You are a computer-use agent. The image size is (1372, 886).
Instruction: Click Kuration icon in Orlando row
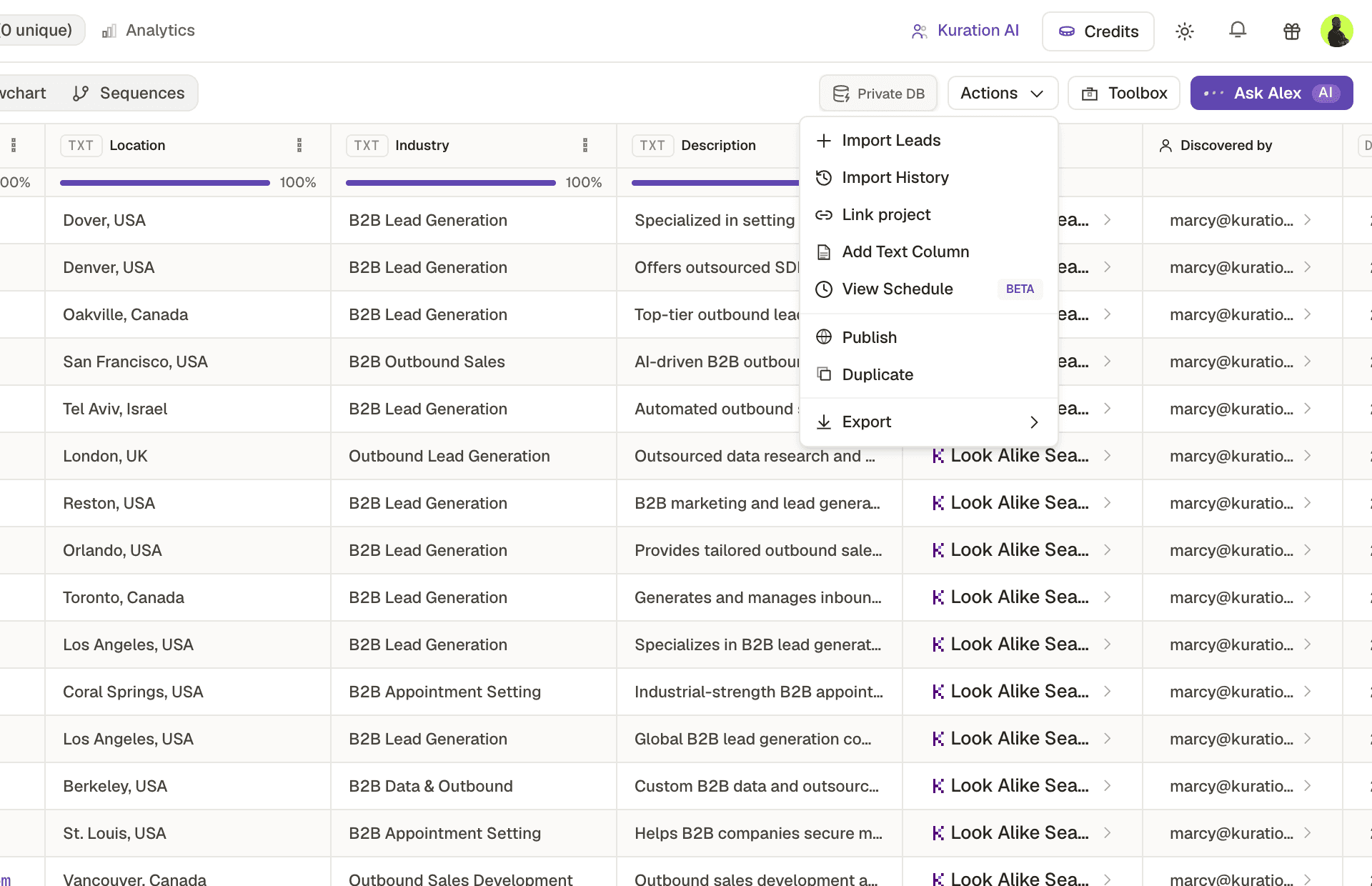pos(938,551)
